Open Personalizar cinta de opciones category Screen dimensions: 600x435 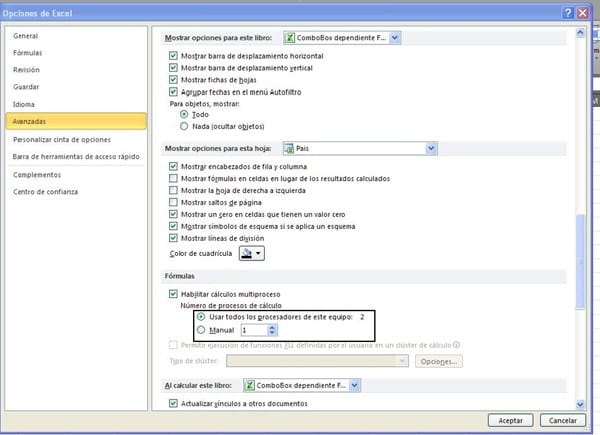click(x=62, y=140)
